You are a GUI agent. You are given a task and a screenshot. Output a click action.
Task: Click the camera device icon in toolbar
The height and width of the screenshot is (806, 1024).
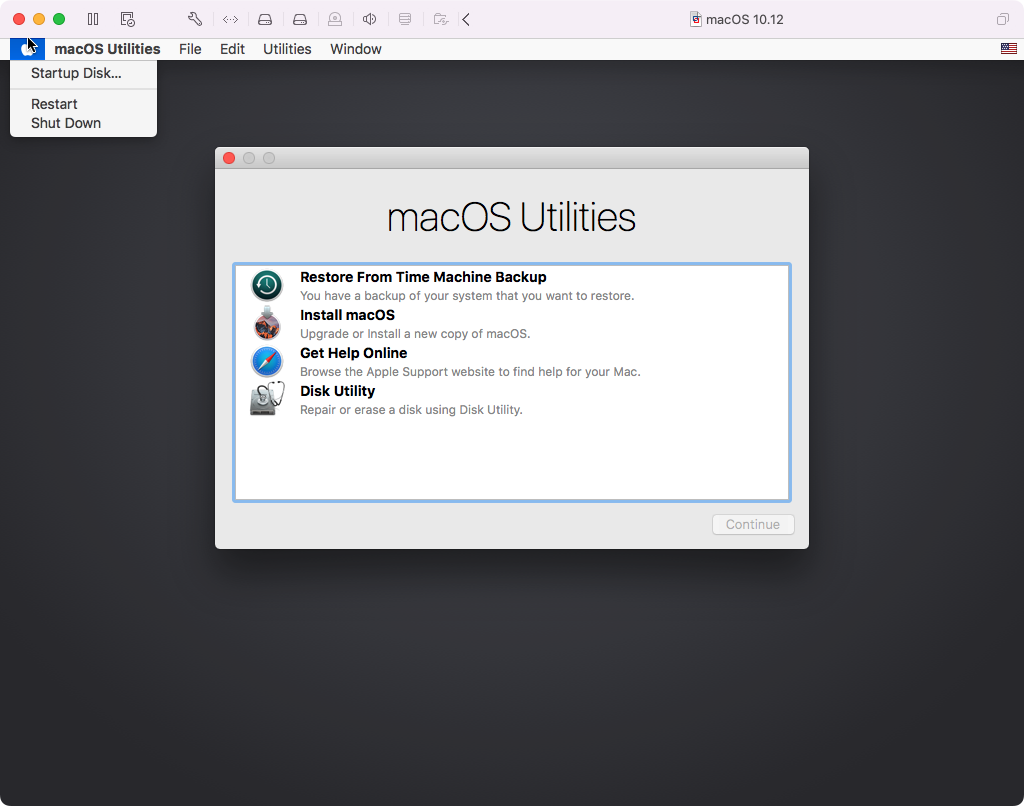pyautogui.click(x=335, y=20)
